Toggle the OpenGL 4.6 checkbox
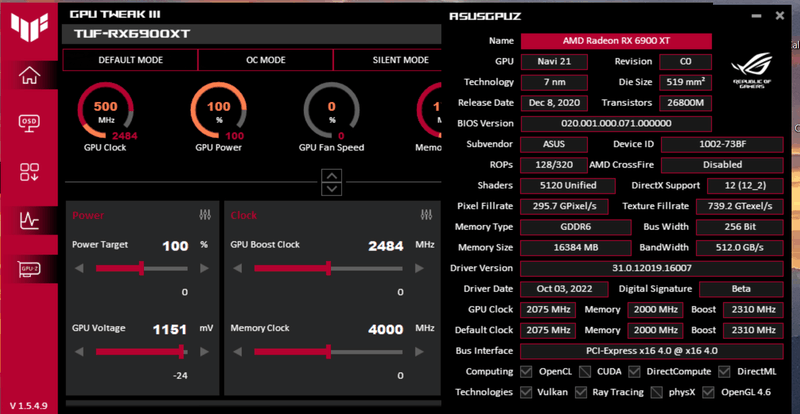This screenshot has width=800, height=414. tap(708, 393)
